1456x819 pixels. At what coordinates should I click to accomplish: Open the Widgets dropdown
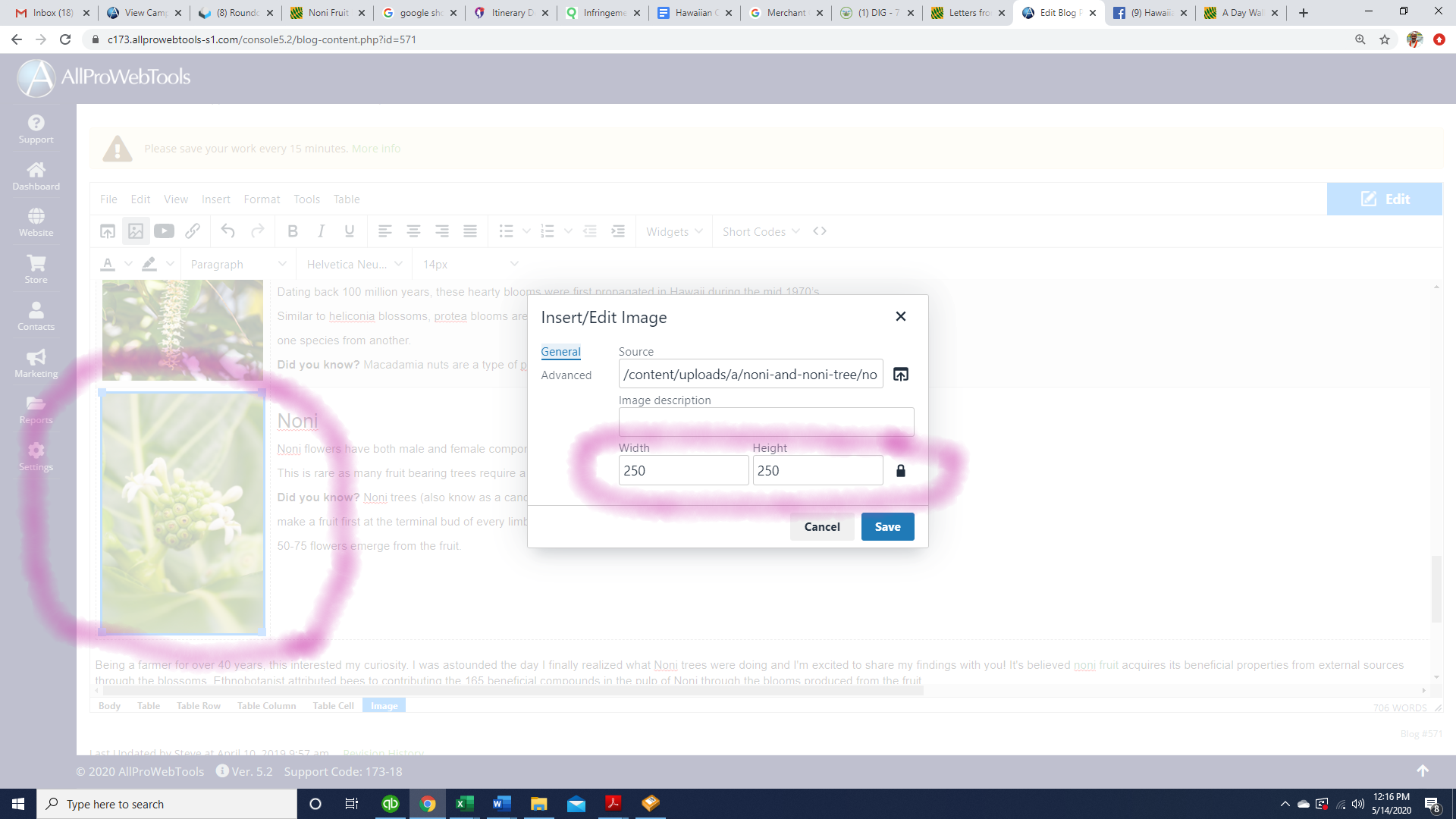[674, 231]
